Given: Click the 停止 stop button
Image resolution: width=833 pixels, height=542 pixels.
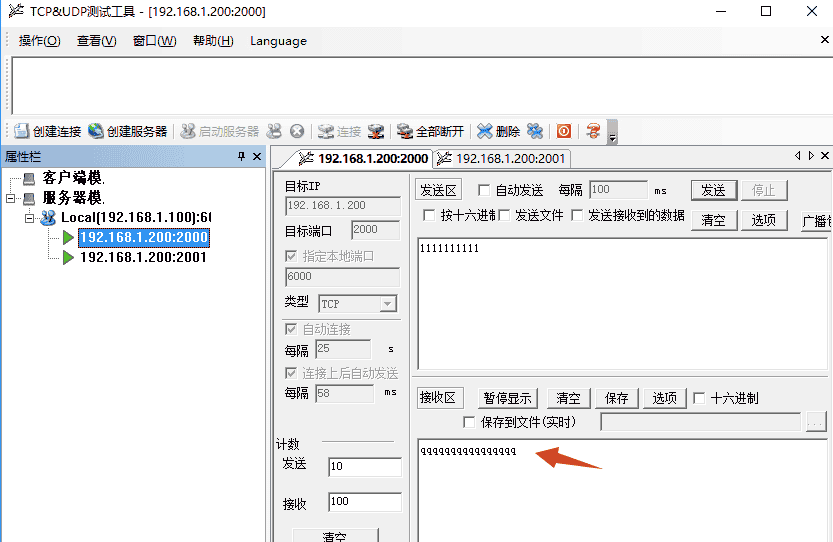Looking at the screenshot, I should (x=763, y=190).
